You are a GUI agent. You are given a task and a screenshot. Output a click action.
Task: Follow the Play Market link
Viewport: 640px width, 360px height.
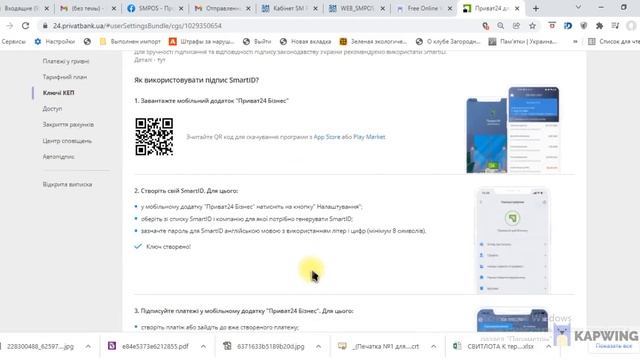point(369,137)
